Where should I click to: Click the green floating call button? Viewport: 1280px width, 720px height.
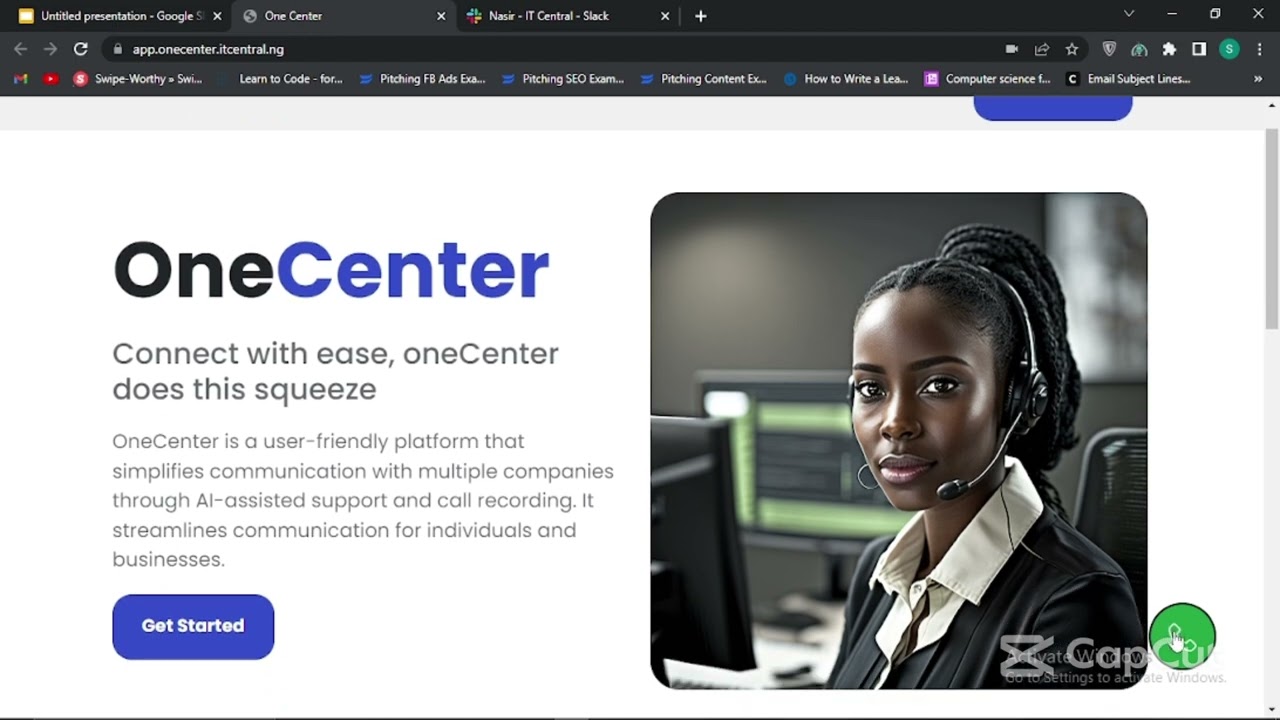[1181, 635]
